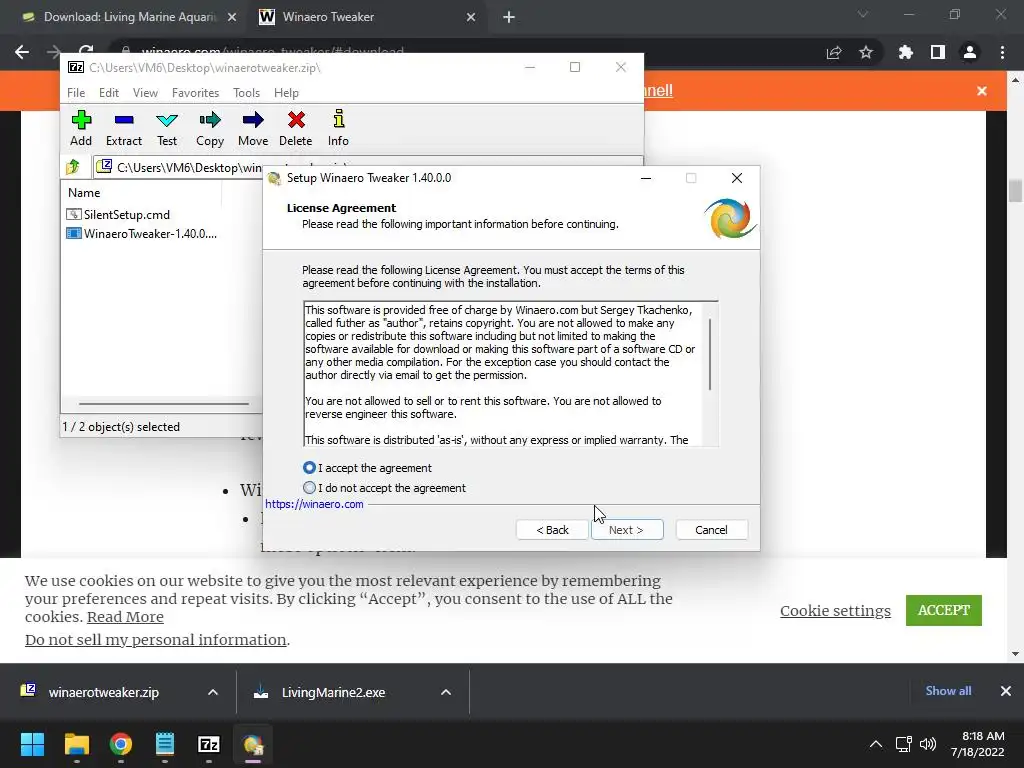
Task: Expand LivingMarine2.exe download options
Action: coord(446,692)
